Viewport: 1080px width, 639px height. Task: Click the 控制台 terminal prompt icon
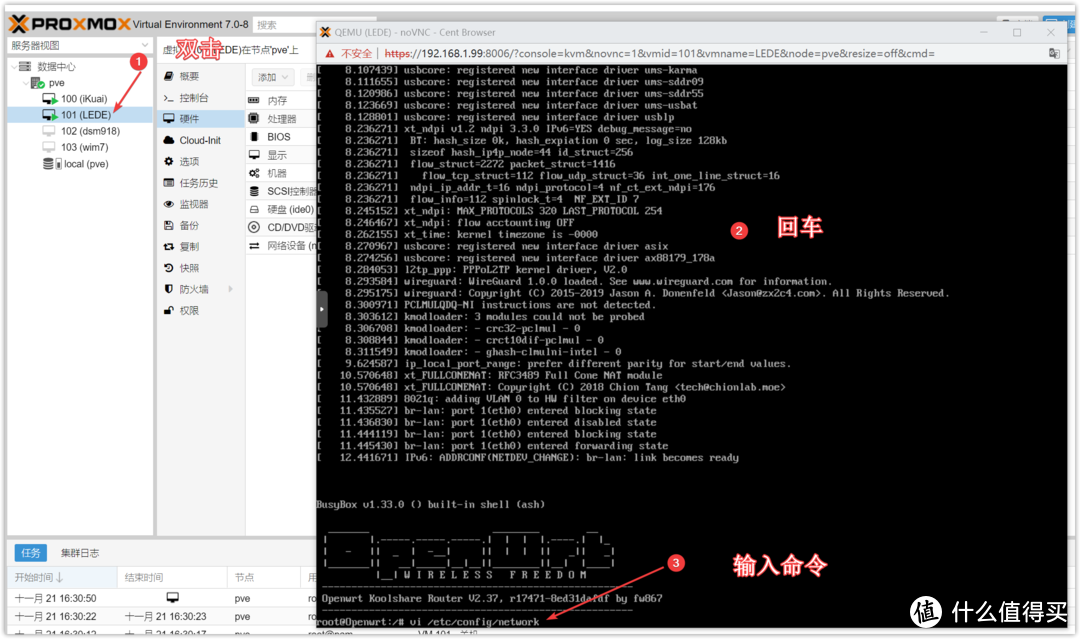click(169, 98)
